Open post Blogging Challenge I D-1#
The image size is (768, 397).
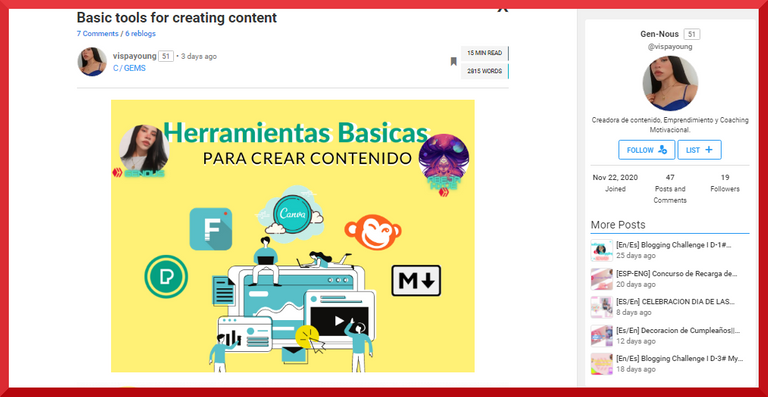pyautogui.click(x=673, y=245)
